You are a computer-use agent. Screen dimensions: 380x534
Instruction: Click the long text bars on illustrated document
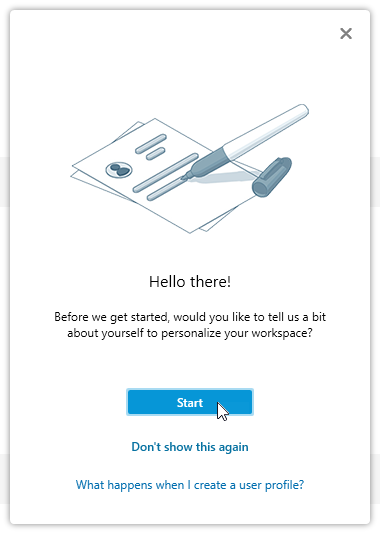165,176
